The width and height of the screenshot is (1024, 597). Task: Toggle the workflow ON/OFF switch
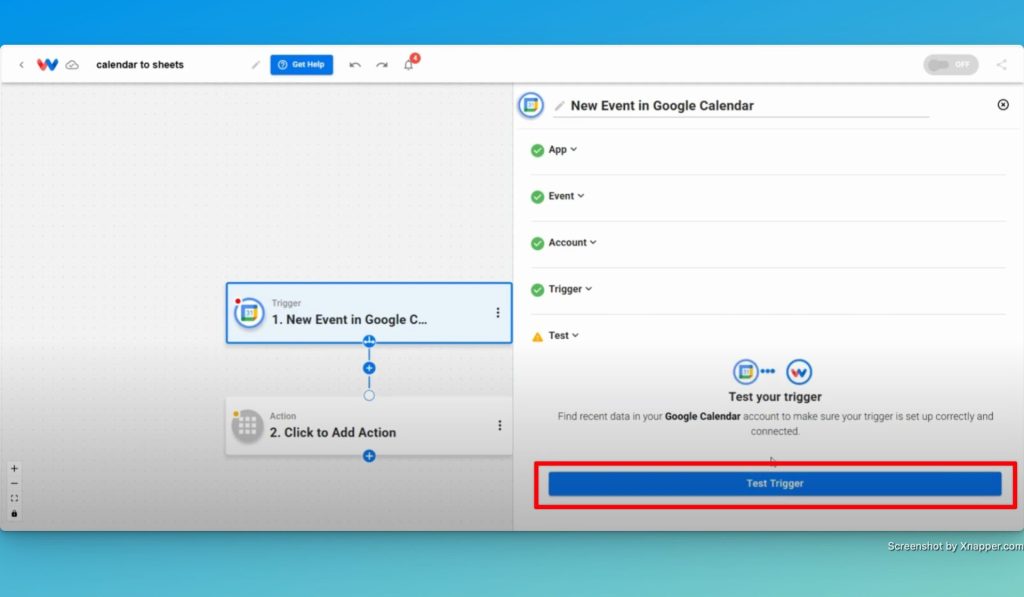tap(951, 65)
